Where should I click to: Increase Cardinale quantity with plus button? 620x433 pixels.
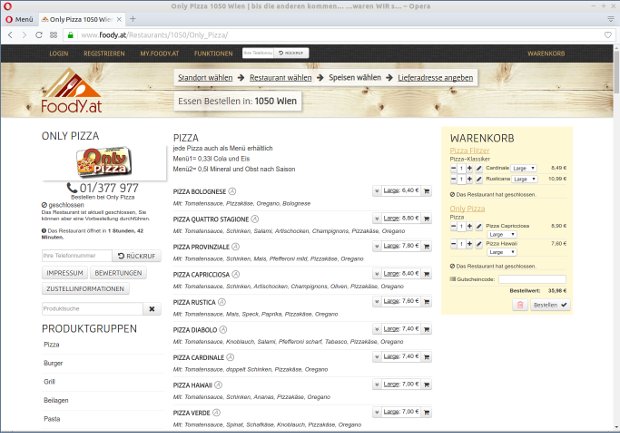(469, 168)
